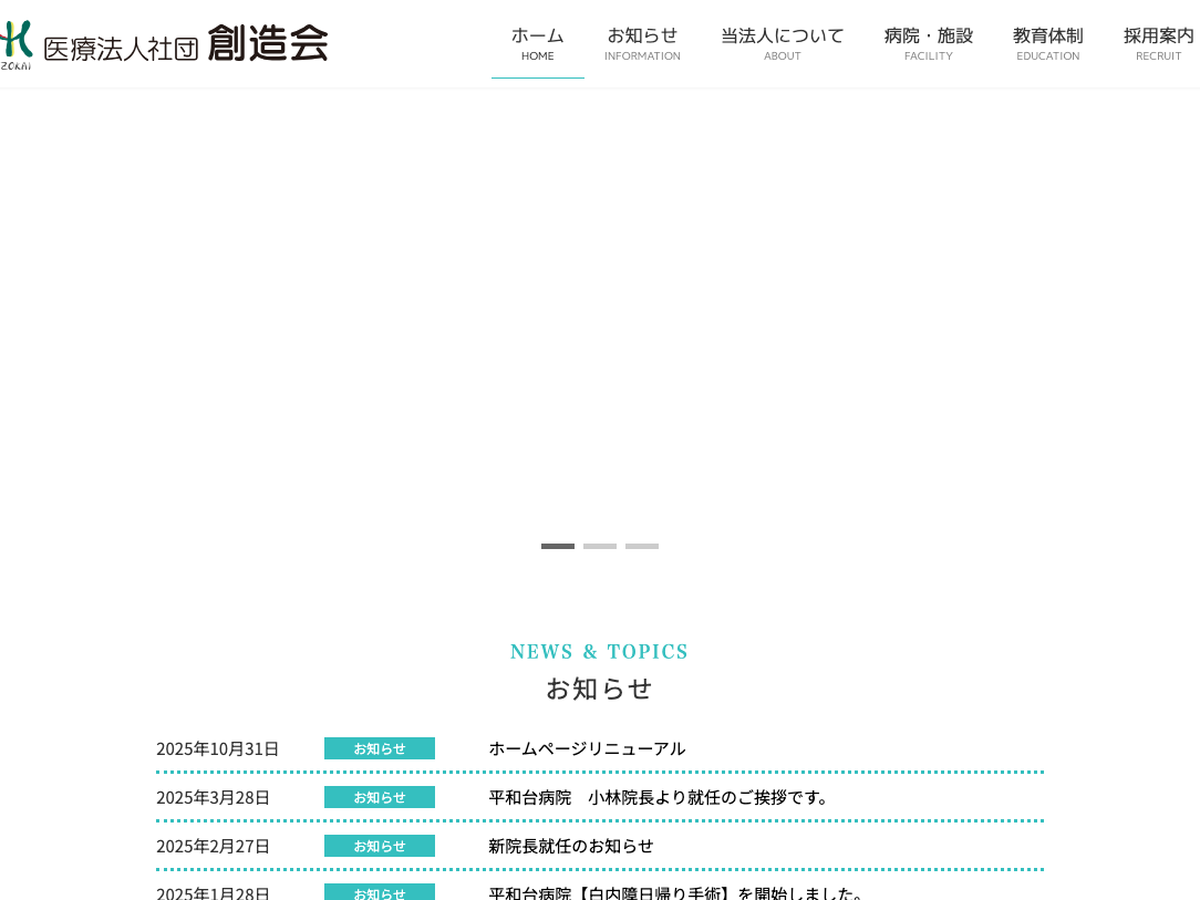
Task: Click お知らせ tag beside 2025年10月31日
Action: (379, 748)
